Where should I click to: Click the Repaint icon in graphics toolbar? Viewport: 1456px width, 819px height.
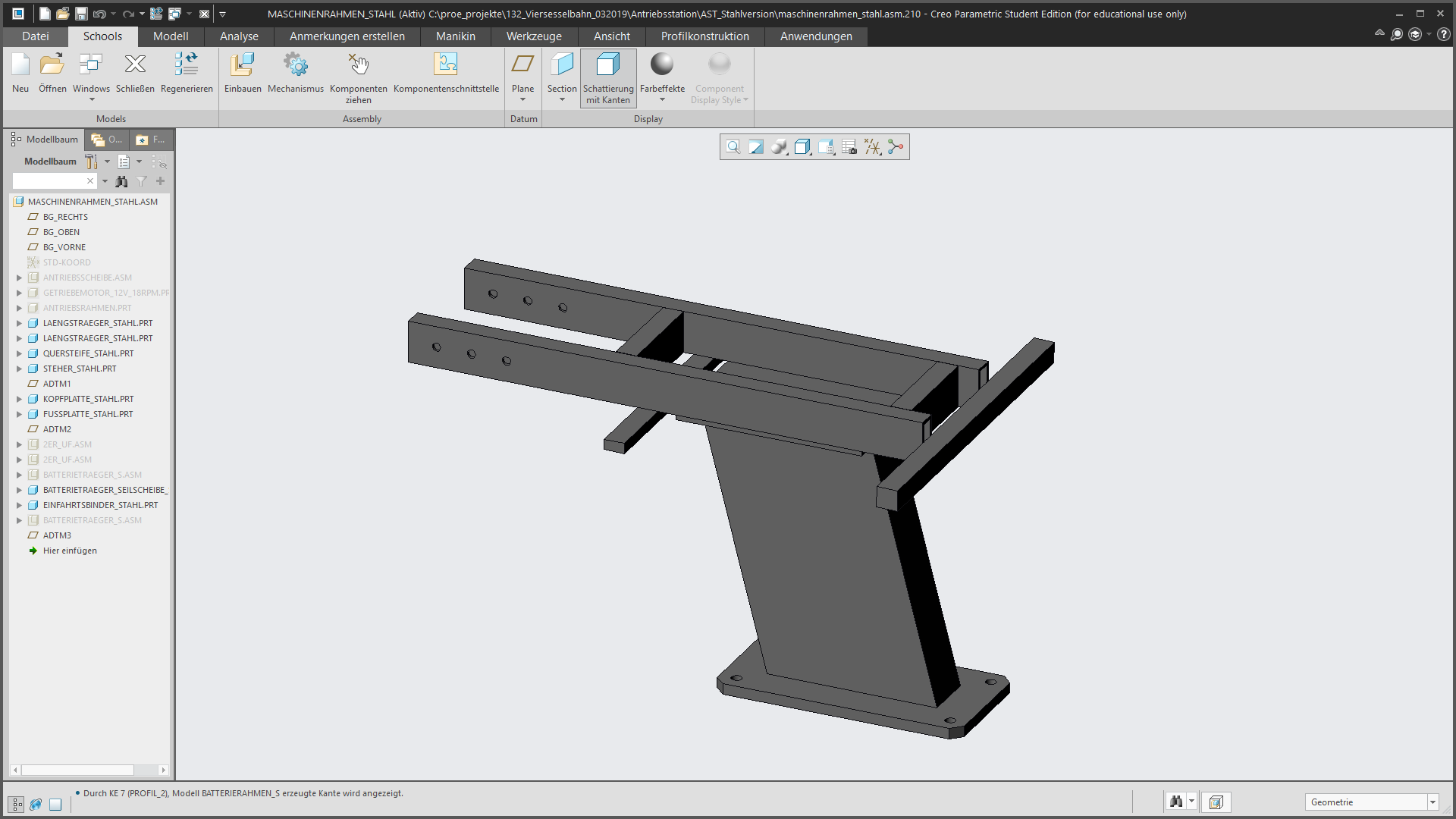[x=756, y=147]
